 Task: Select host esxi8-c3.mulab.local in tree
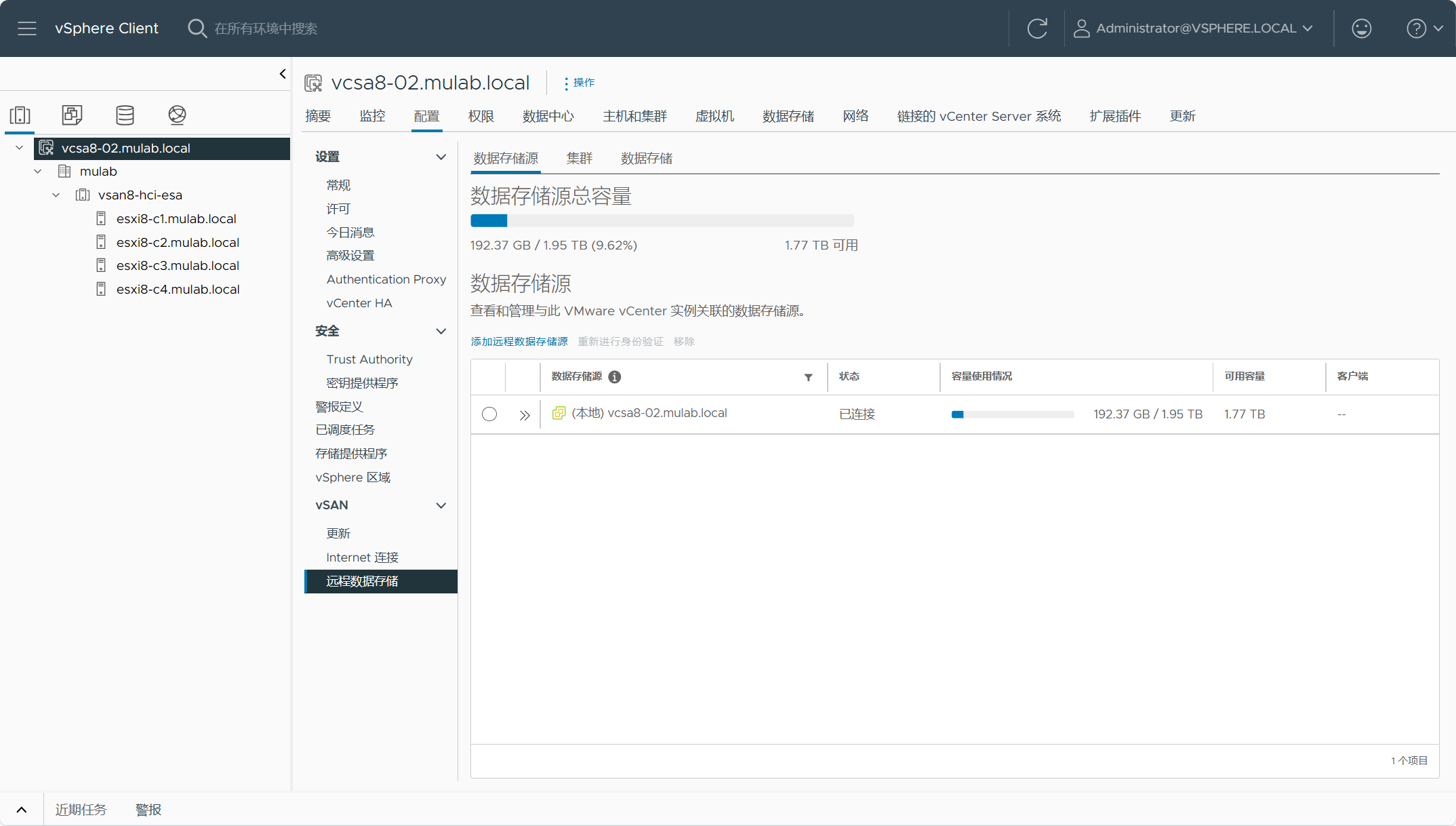(178, 265)
